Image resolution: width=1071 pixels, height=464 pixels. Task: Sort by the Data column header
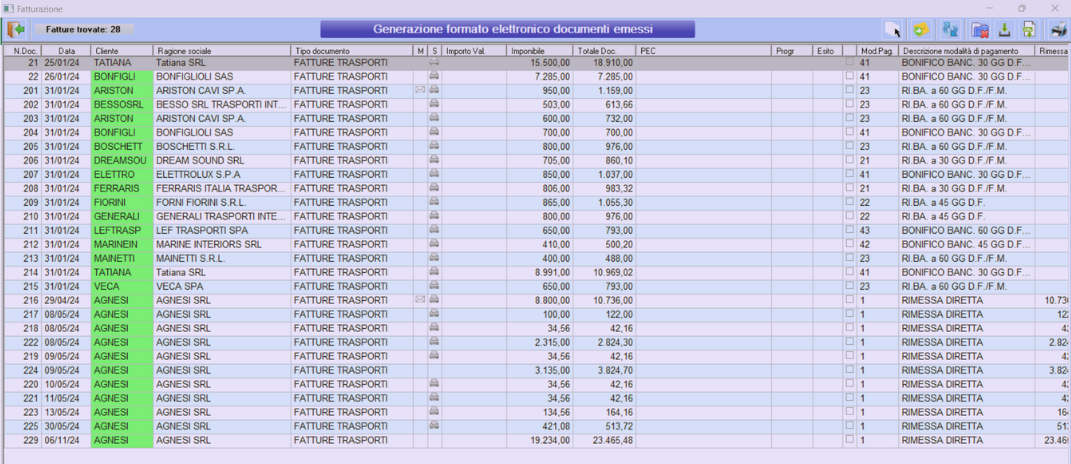click(66, 50)
